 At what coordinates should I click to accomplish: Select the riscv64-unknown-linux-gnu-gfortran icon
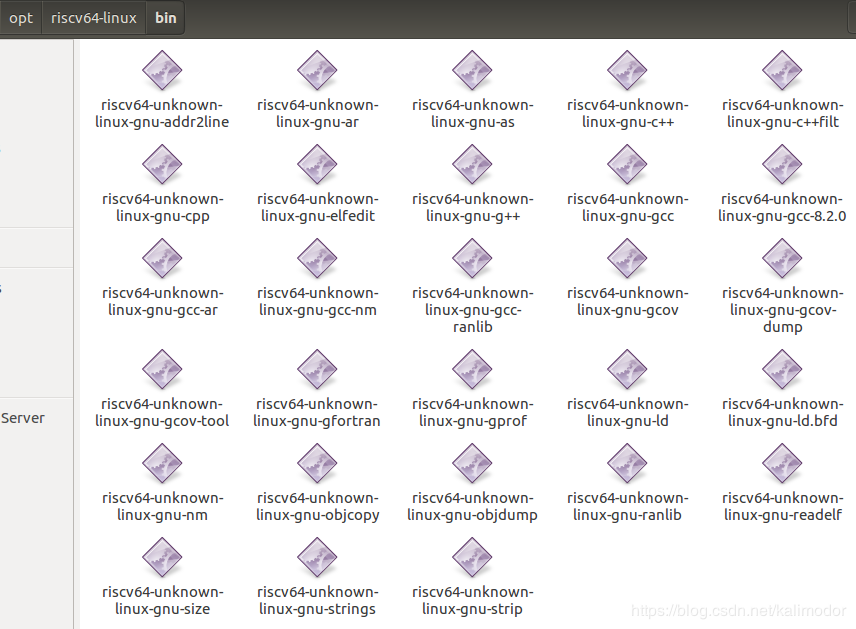(x=317, y=370)
